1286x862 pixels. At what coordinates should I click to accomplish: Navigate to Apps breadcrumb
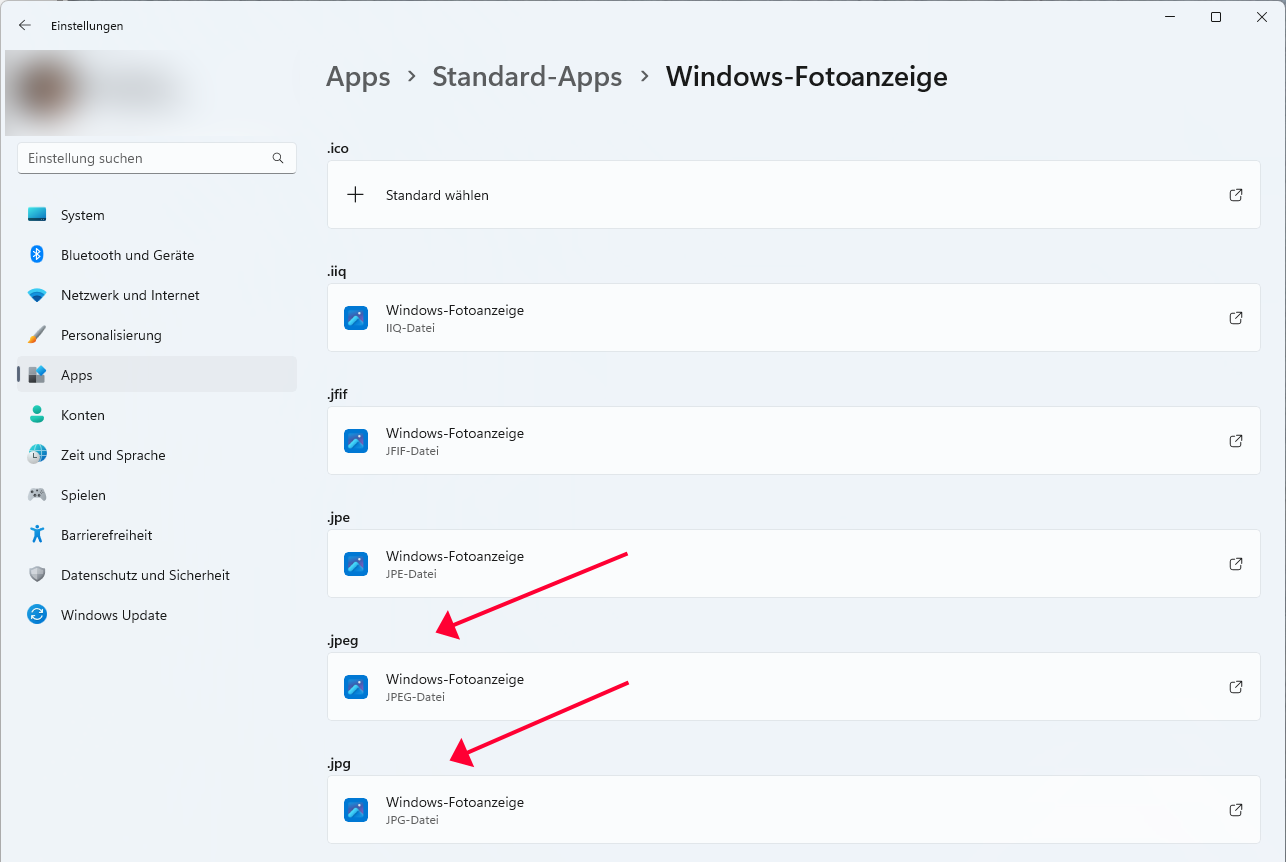pyautogui.click(x=358, y=77)
